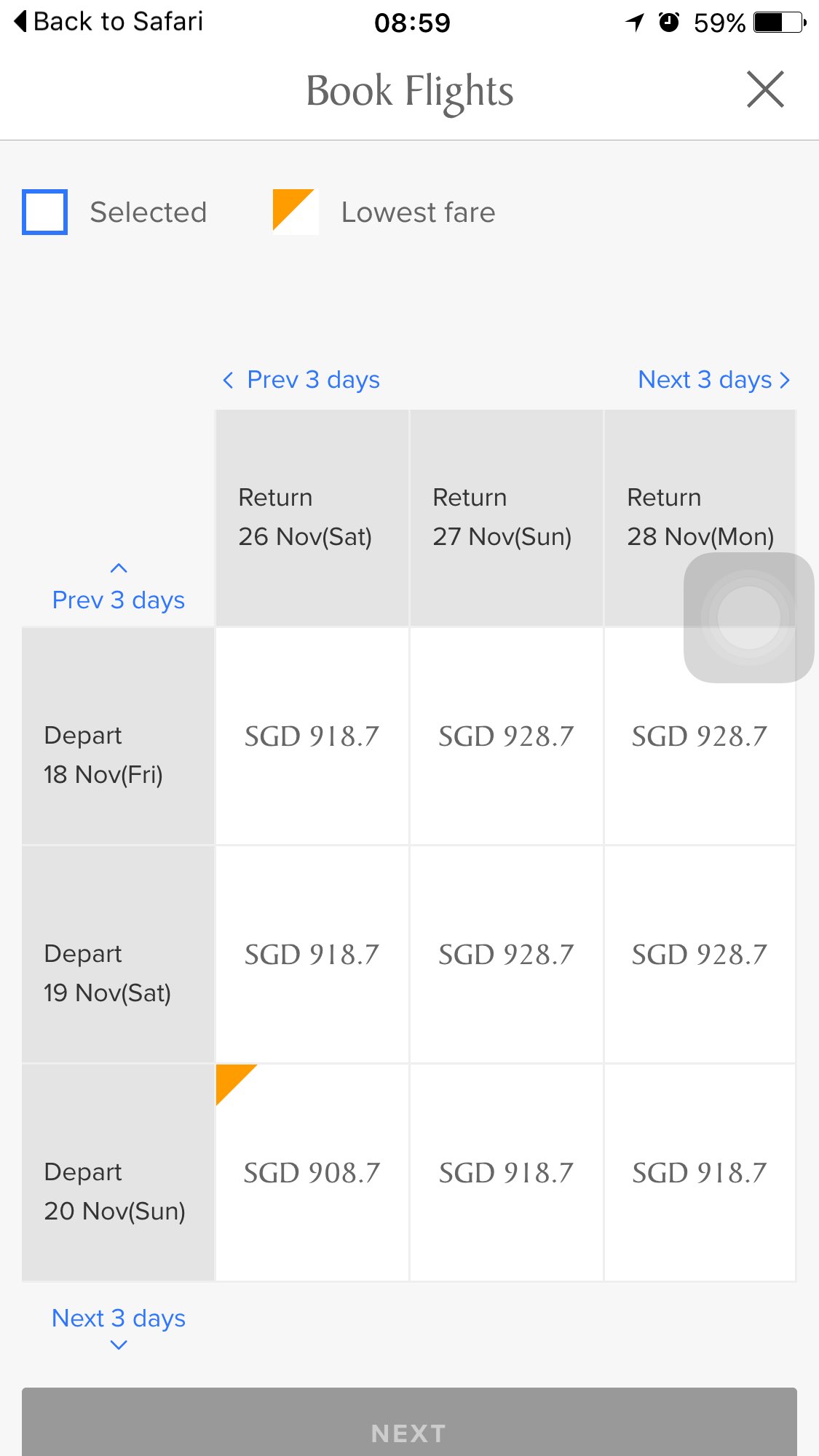Select lowest fare SGD 908.7 cell
The width and height of the screenshot is (819, 1456).
pyautogui.click(x=312, y=1172)
